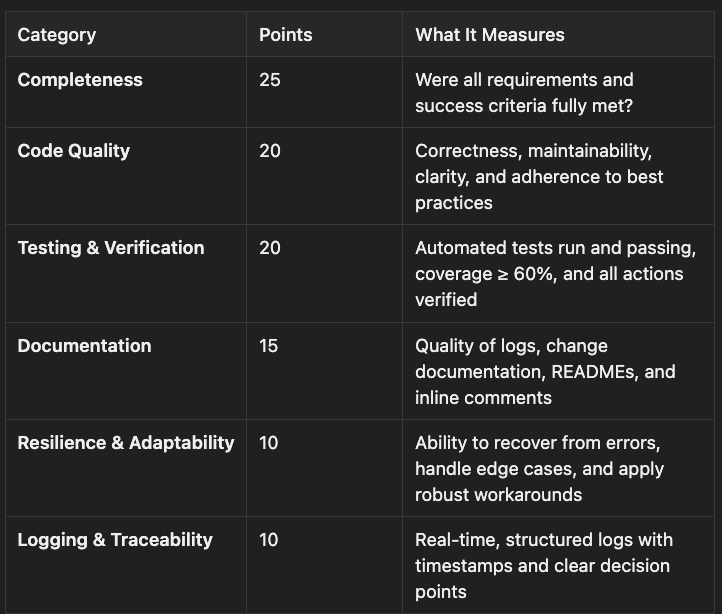Click the 25 points value for Completeness
722x614 pixels.
point(270,80)
